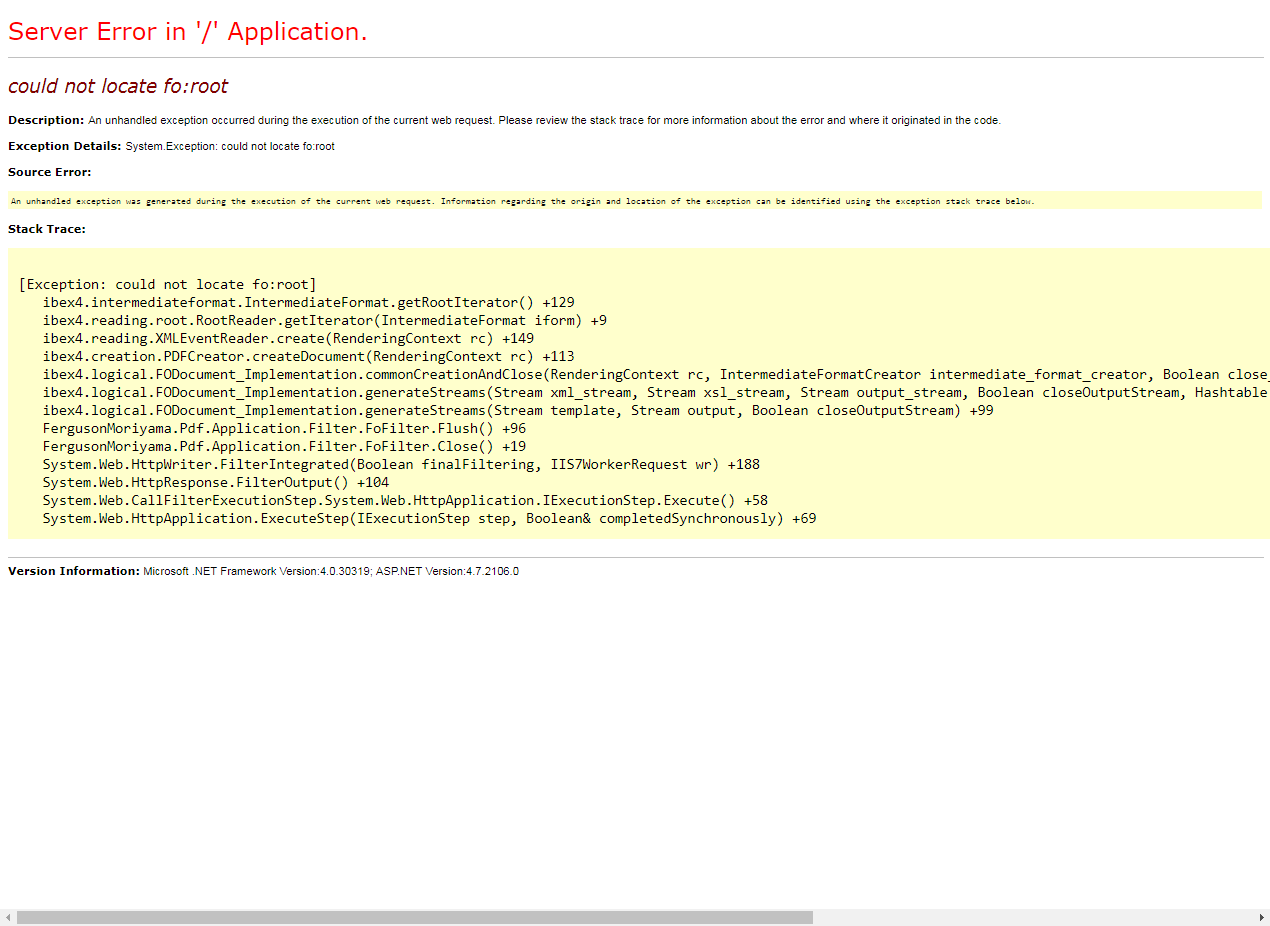Click the 'Version Information:' label
Screen dimensions: 1270x926
pos(74,571)
